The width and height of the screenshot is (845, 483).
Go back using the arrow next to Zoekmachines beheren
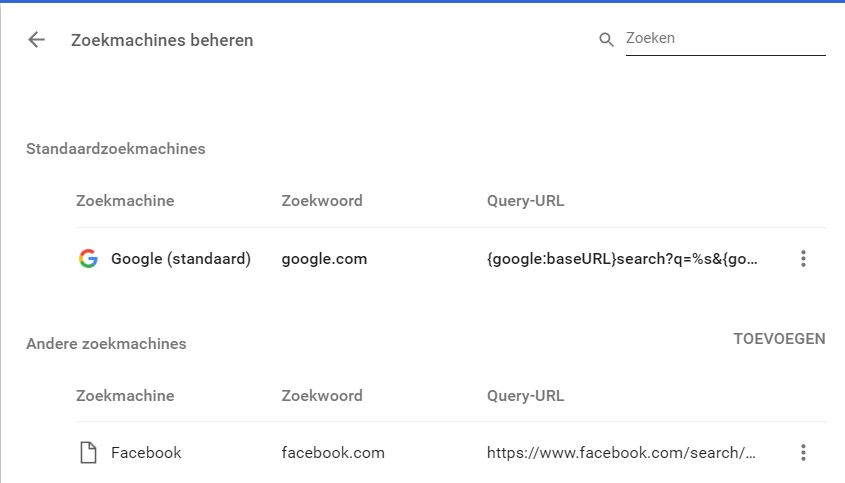(x=37, y=39)
